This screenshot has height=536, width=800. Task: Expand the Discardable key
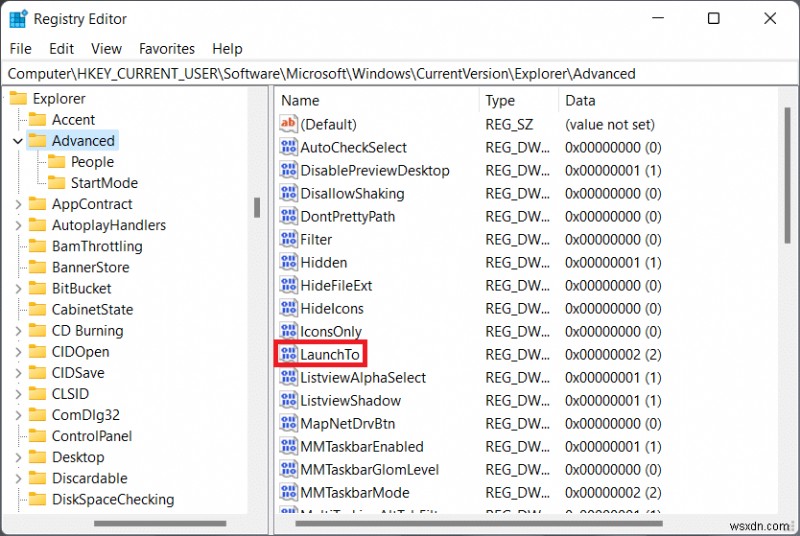coord(18,478)
